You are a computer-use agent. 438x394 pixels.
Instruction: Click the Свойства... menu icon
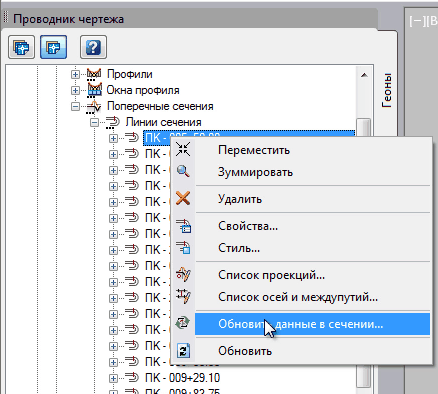(183, 226)
